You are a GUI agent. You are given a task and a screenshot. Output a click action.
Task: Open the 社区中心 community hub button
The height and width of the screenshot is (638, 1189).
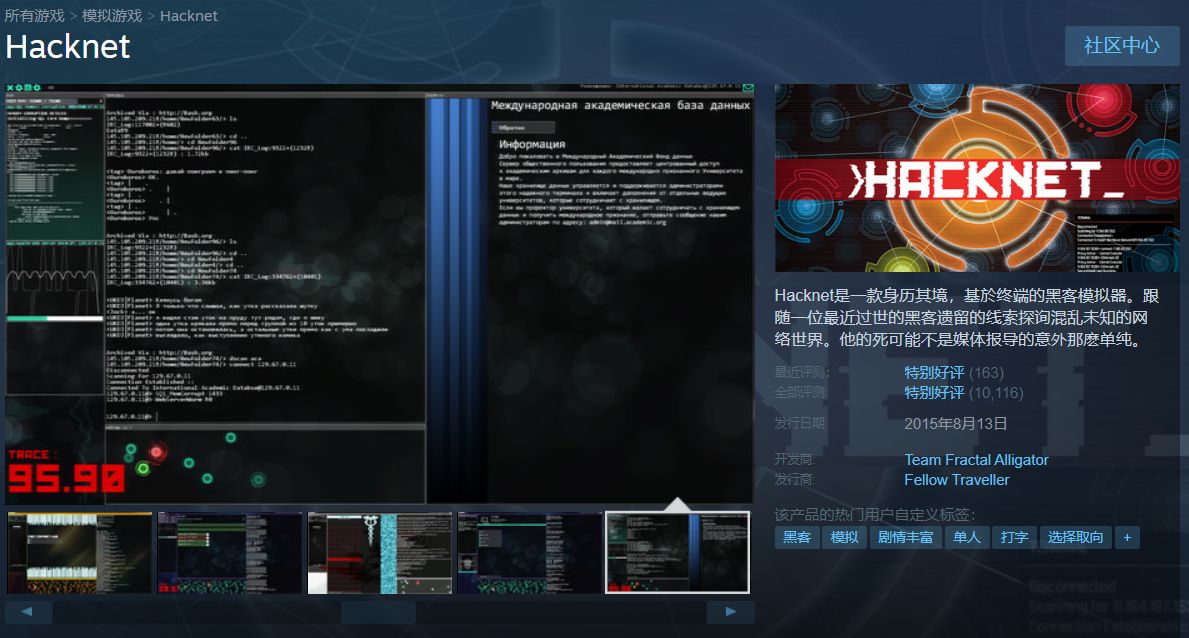click(1122, 46)
